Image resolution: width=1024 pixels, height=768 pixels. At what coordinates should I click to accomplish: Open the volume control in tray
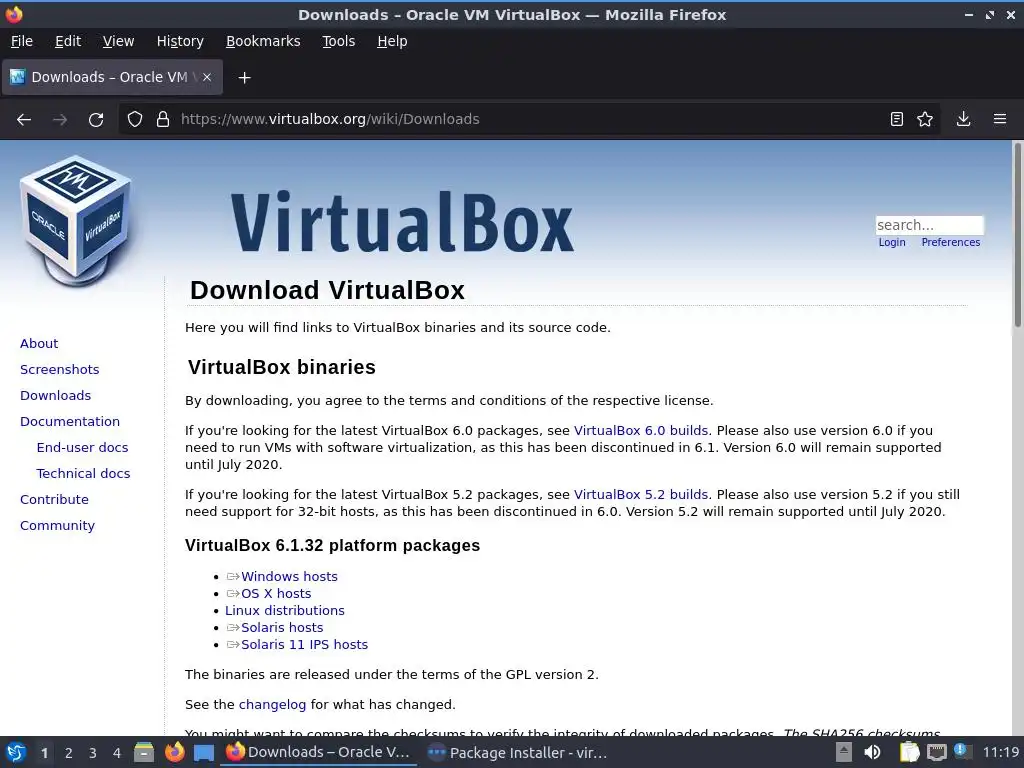tap(872, 752)
